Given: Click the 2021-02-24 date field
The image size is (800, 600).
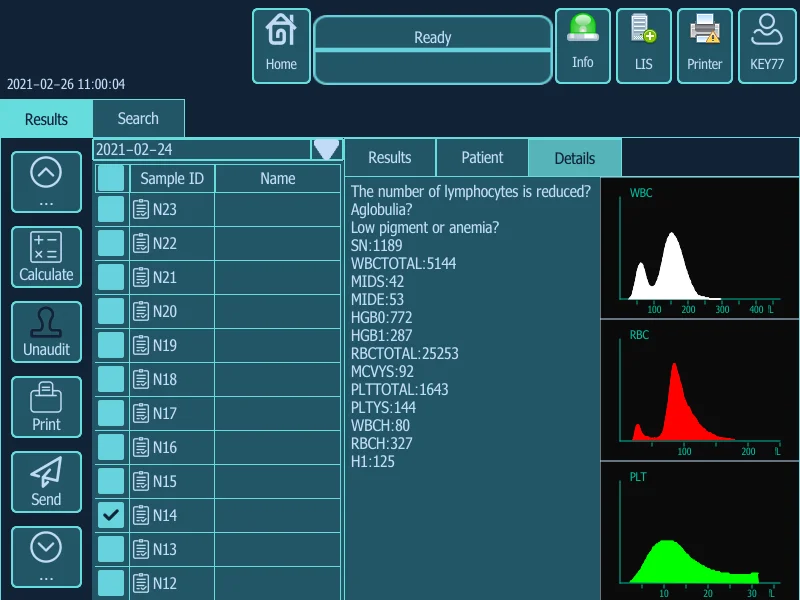Looking at the screenshot, I should point(203,149).
